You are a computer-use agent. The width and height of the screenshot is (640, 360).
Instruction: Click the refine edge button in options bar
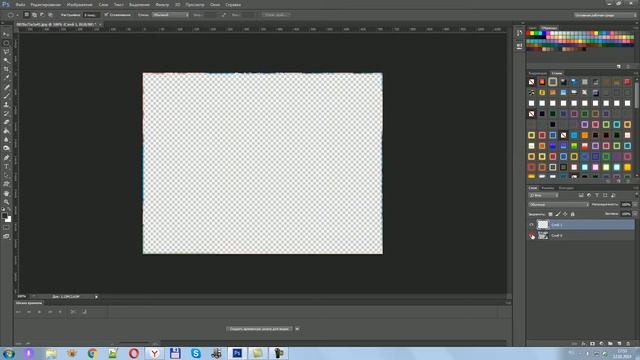point(275,15)
